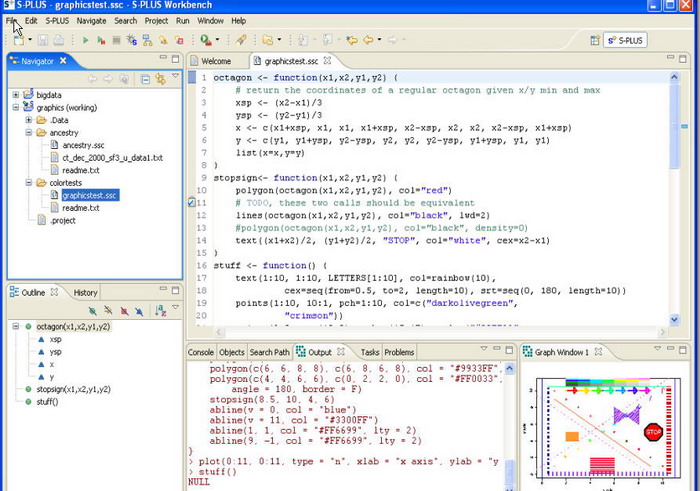The image size is (700, 491).
Task: Click the yellow crossed-out filter icon in Outline
Action: 108,311
